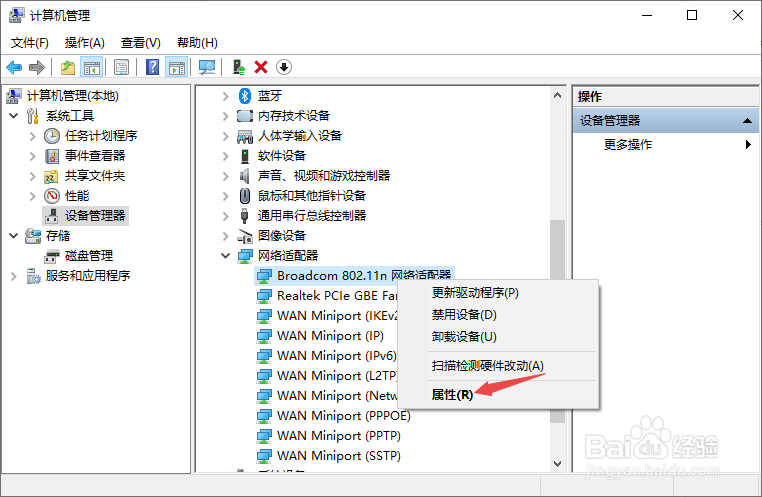The height and width of the screenshot is (497, 762).
Task: Click the red X uninstall device icon
Action: (261, 67)
